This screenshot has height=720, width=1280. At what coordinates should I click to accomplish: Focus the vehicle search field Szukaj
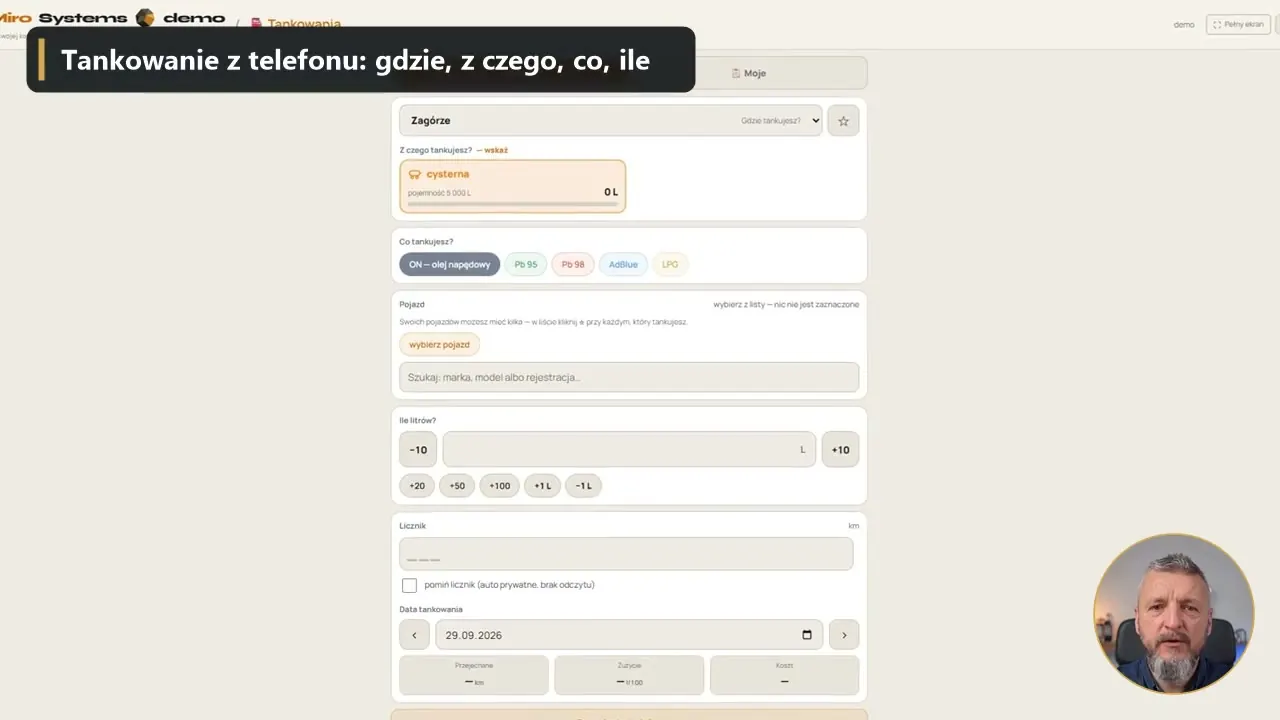629,377
